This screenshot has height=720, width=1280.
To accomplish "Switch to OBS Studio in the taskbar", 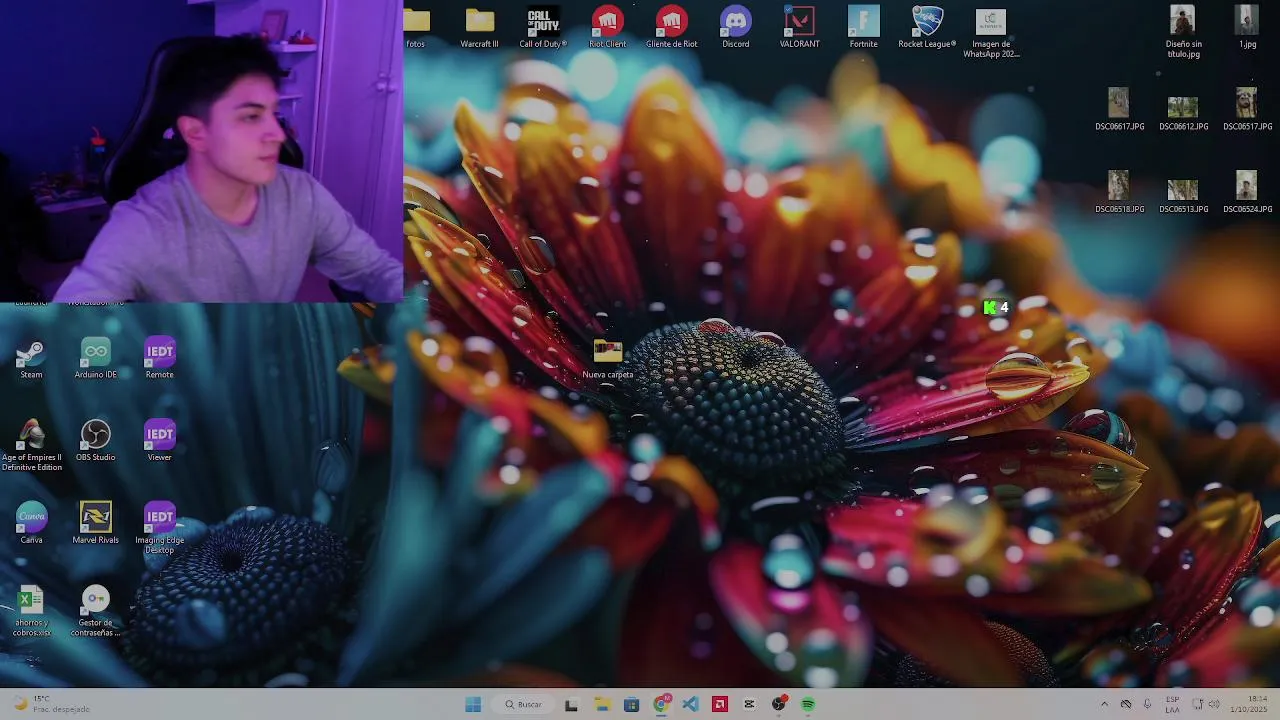I will 779,704.
